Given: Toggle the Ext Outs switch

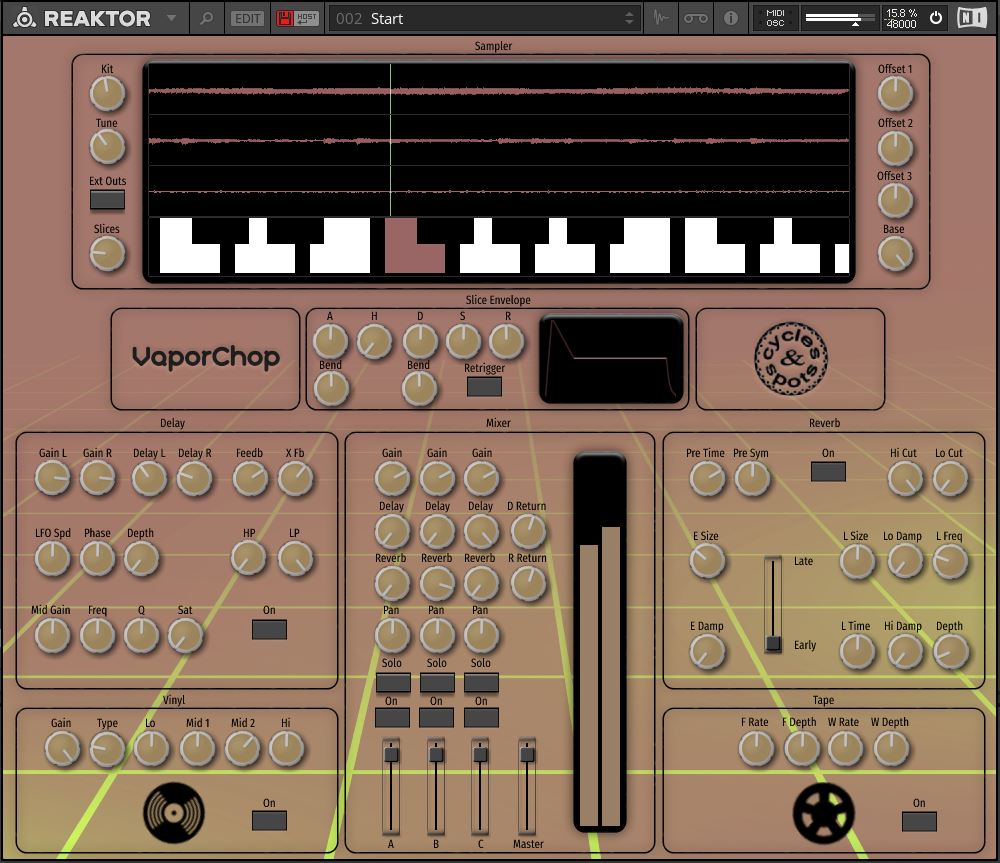Looking at the screenshot, I should click(x=107, y=199).
